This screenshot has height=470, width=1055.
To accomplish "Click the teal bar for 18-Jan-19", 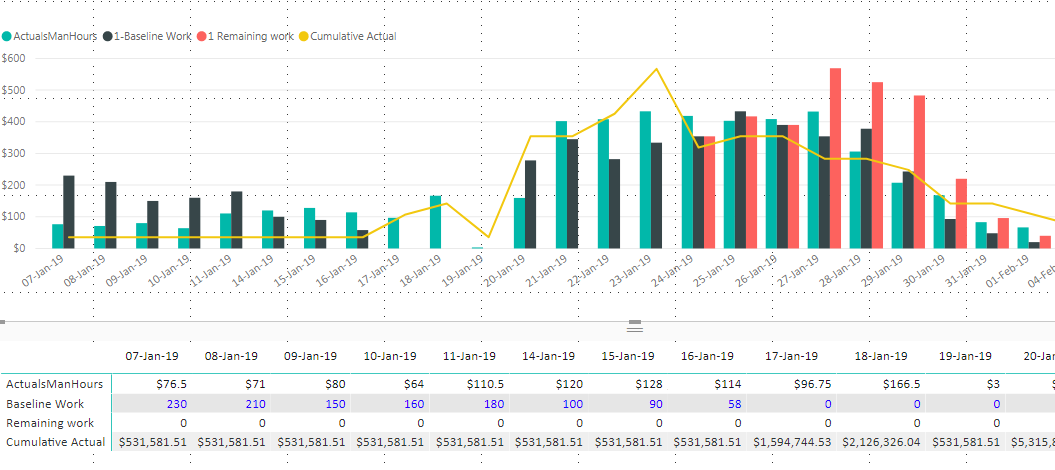I will tap(436, 222).
